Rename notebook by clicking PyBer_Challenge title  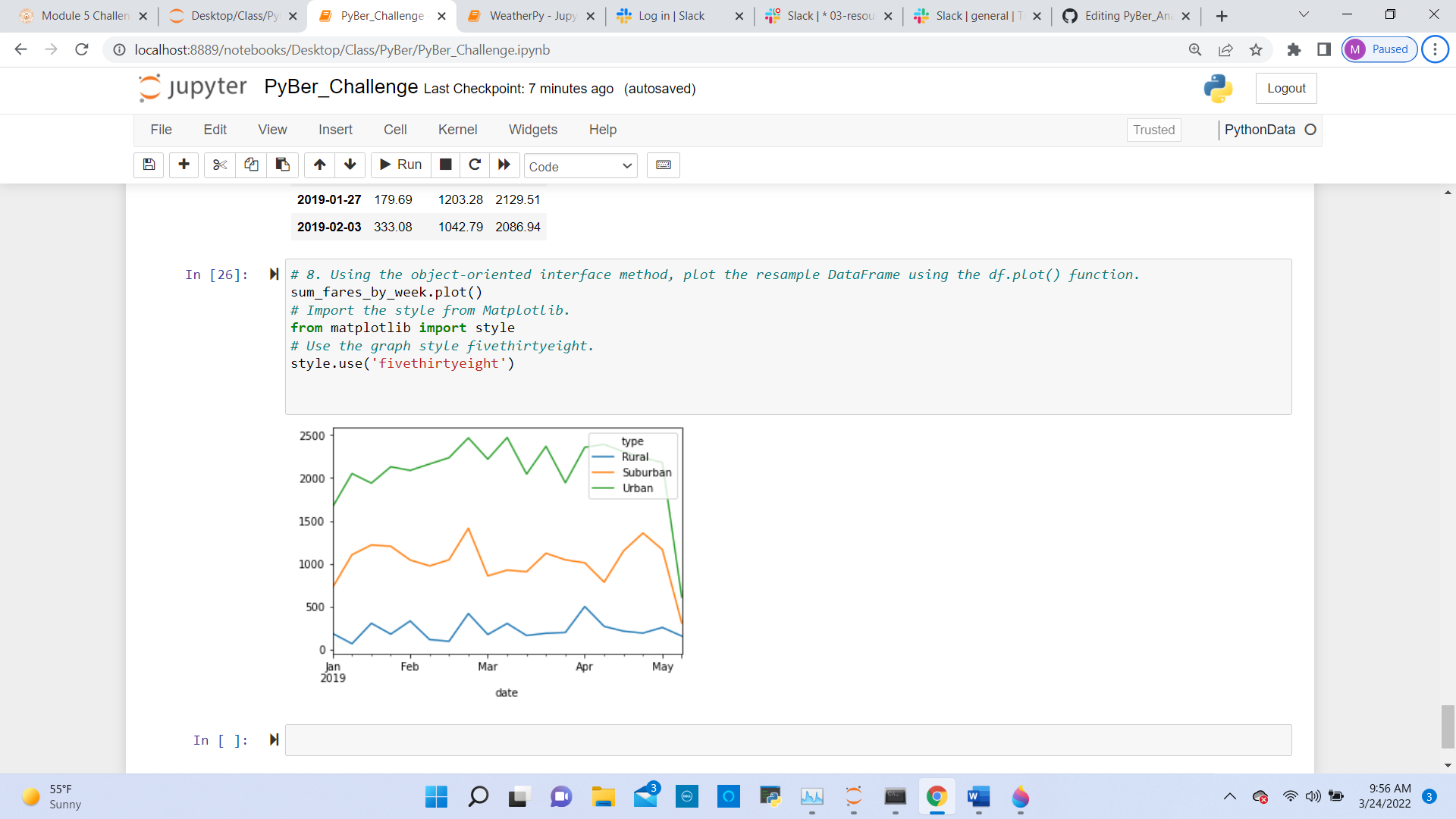(x=340, y=86)
